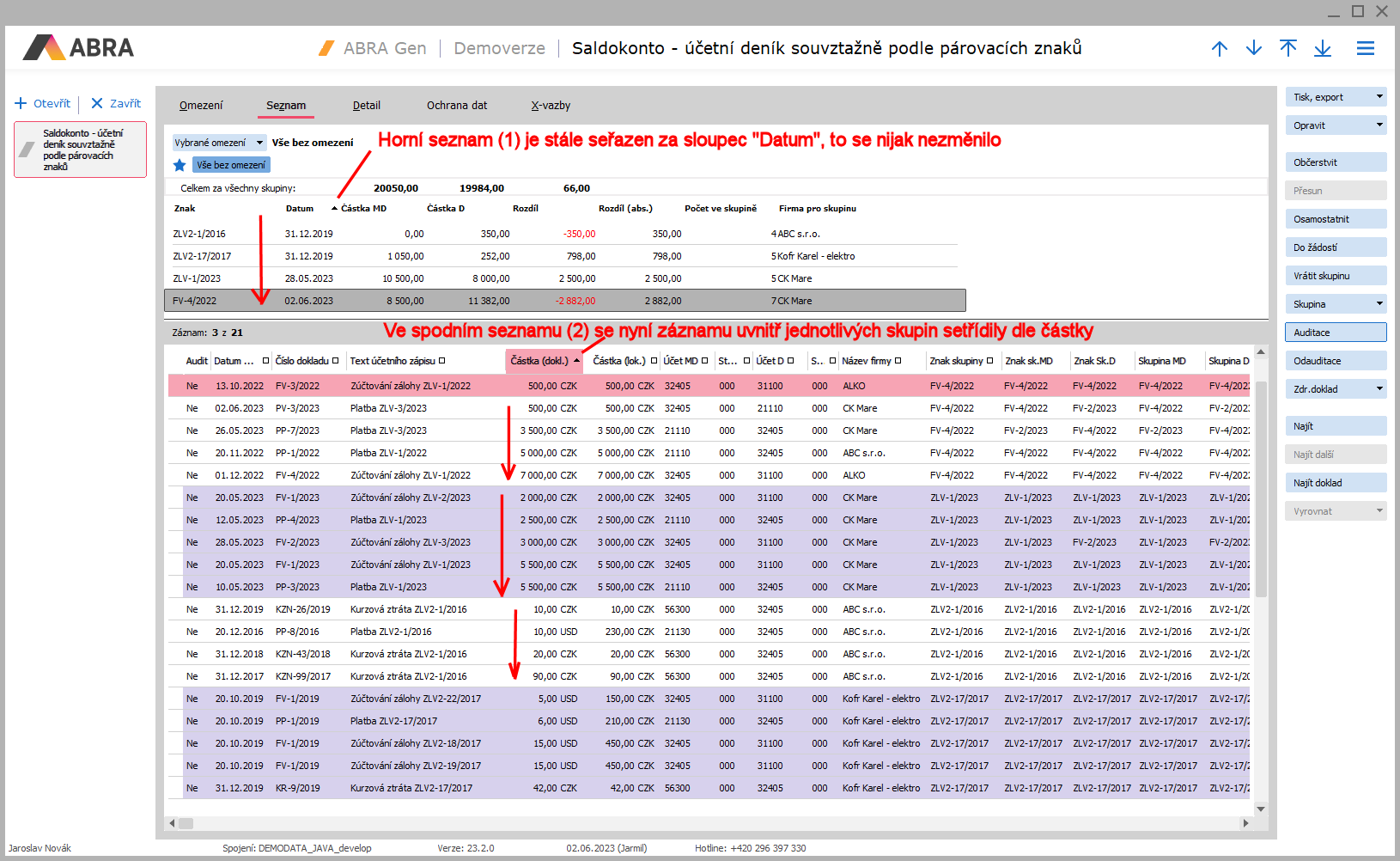Image resolution: width=1400 pixels, height=861 pixels.
Task: Expand the Zdr.doklad dropdown
Action: (1379, 389)
